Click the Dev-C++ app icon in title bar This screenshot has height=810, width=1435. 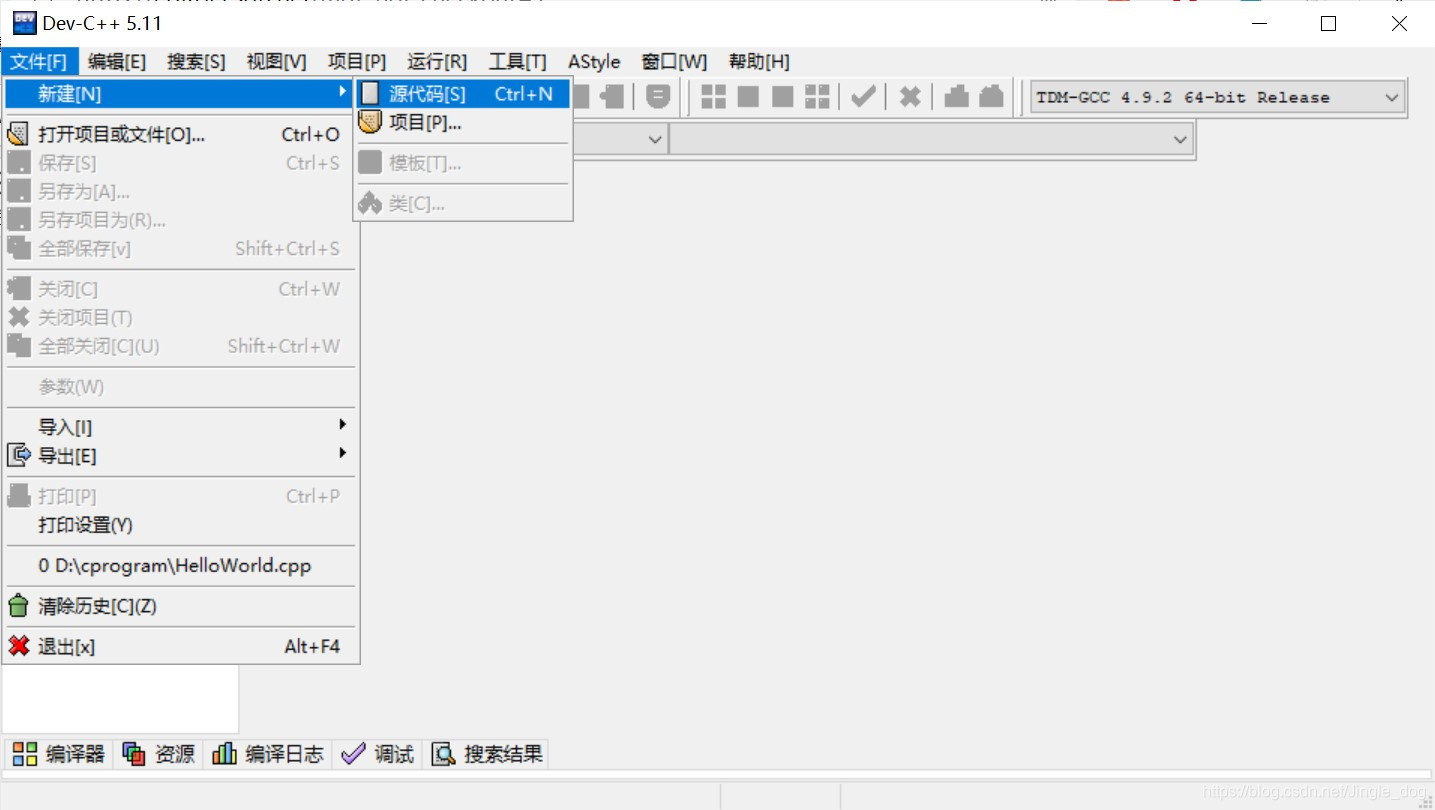(24, 23)
